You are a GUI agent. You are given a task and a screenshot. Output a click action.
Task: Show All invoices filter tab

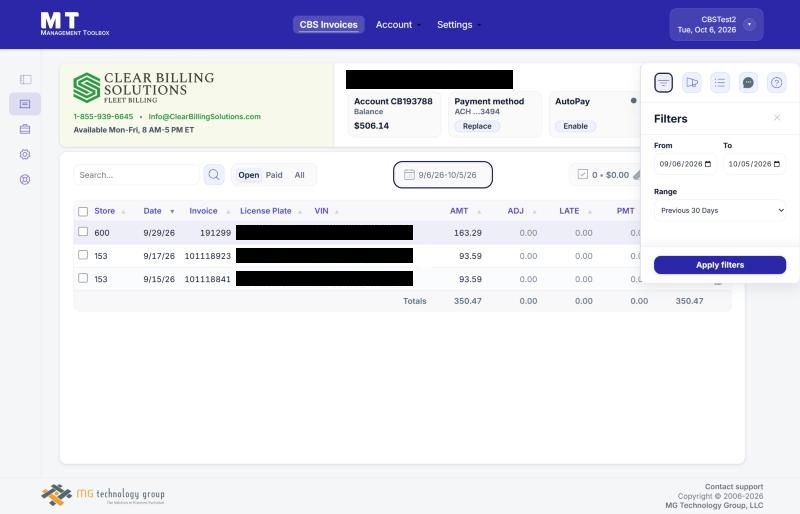coord(299,175)
